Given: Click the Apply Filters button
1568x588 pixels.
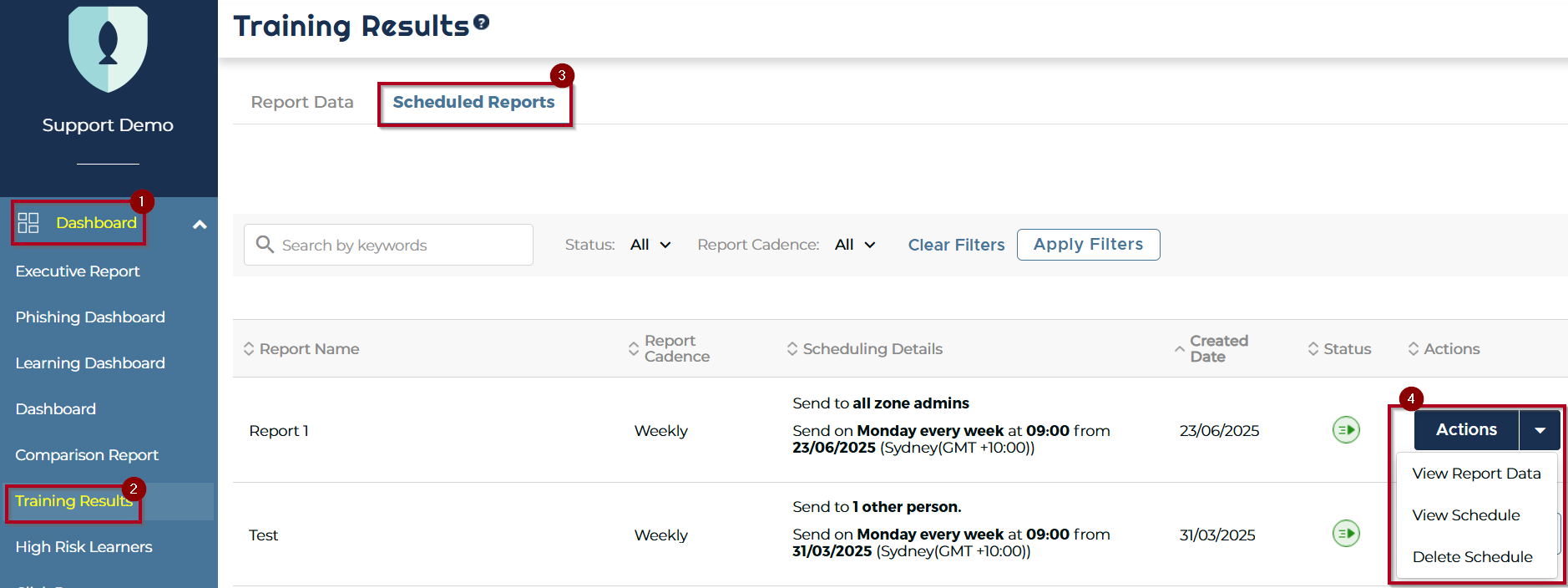Looking at the screenshot, I should coord(1088,245).
